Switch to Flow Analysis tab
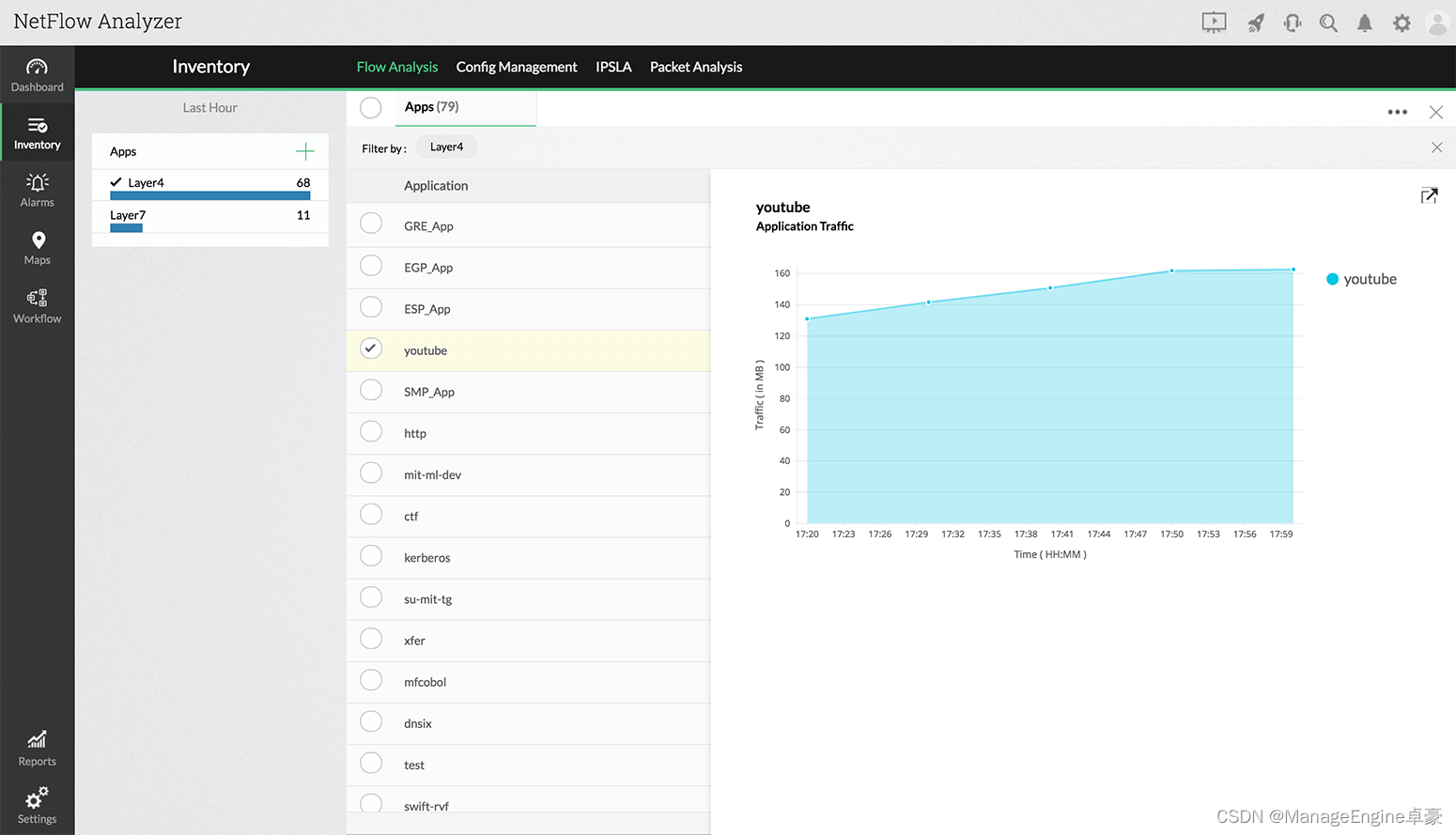Viewport: 1456px width, 835px height. pos(396,67)
